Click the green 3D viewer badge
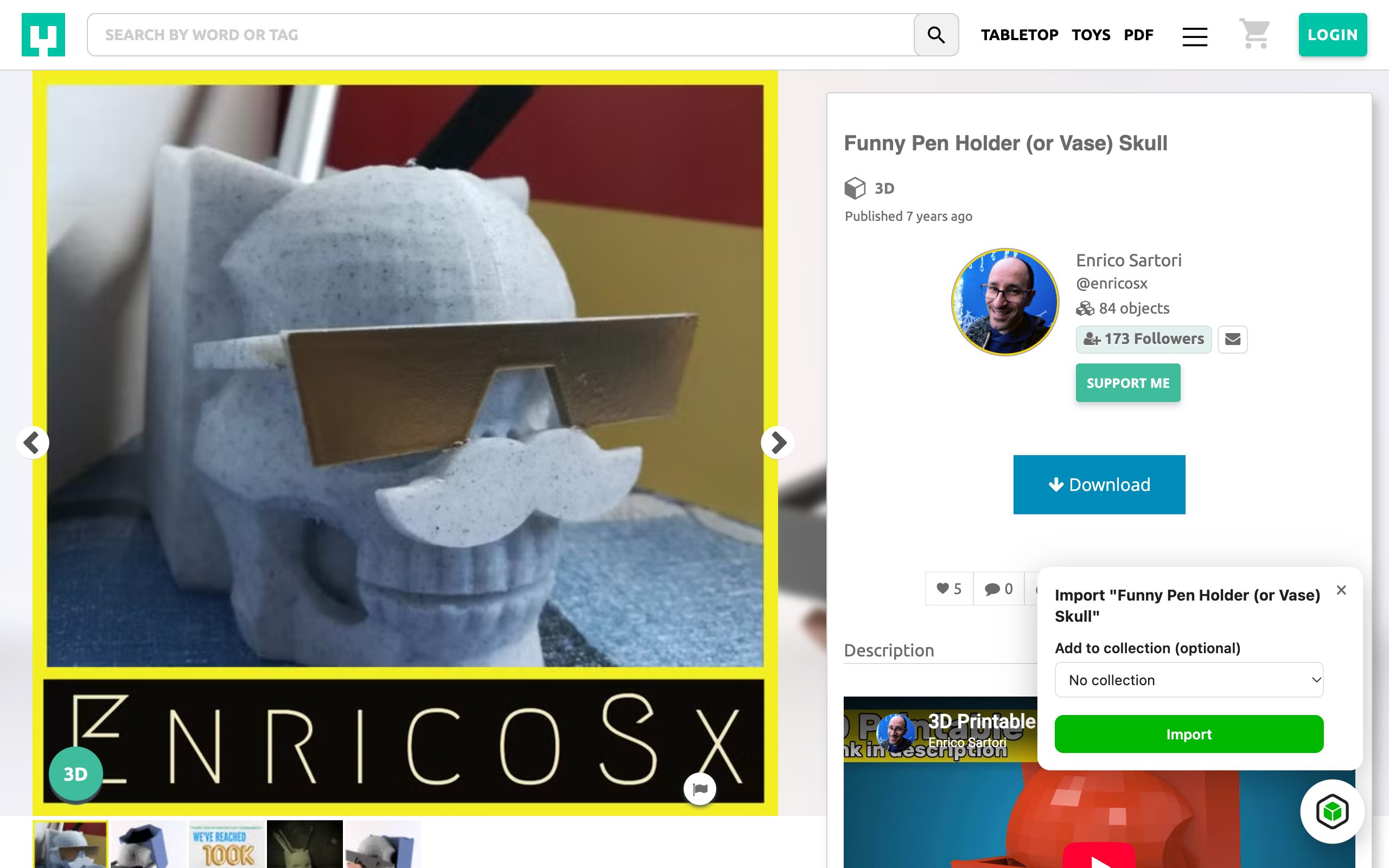Screen dimensions: 1389x868 pyautogui.click(x=76, y=774)
